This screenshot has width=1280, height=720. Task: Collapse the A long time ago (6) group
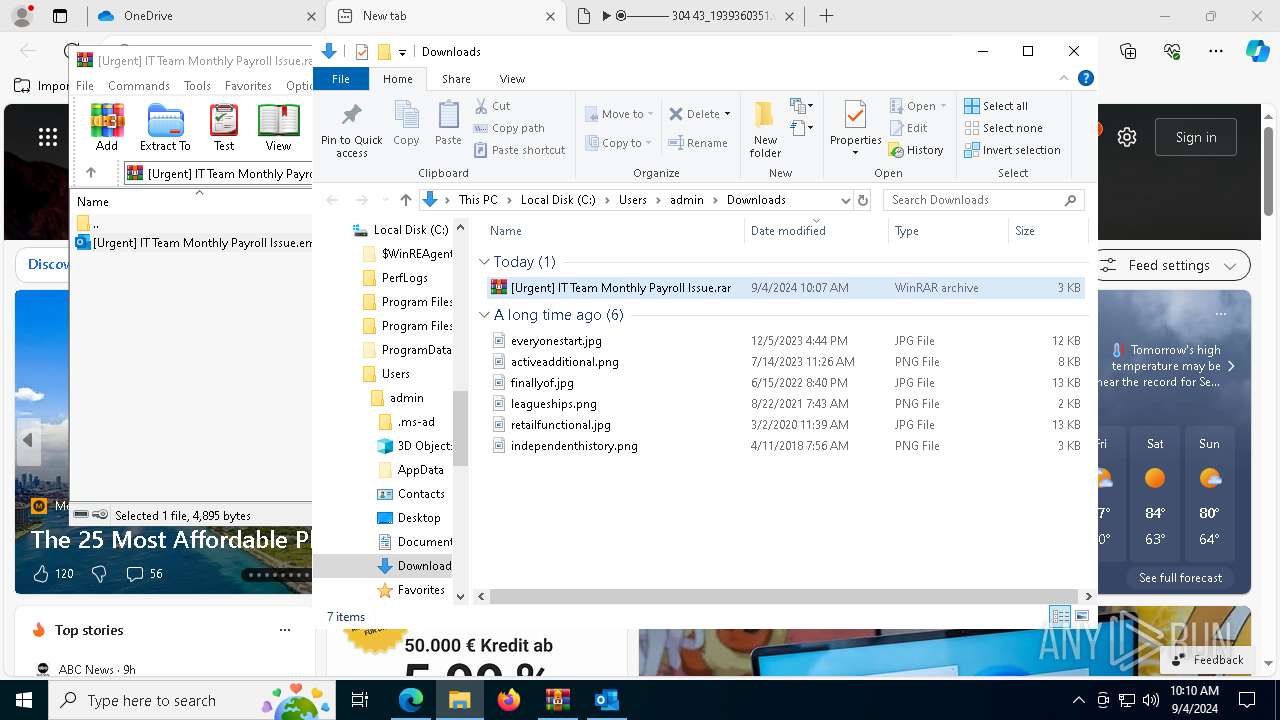(484, 315)
